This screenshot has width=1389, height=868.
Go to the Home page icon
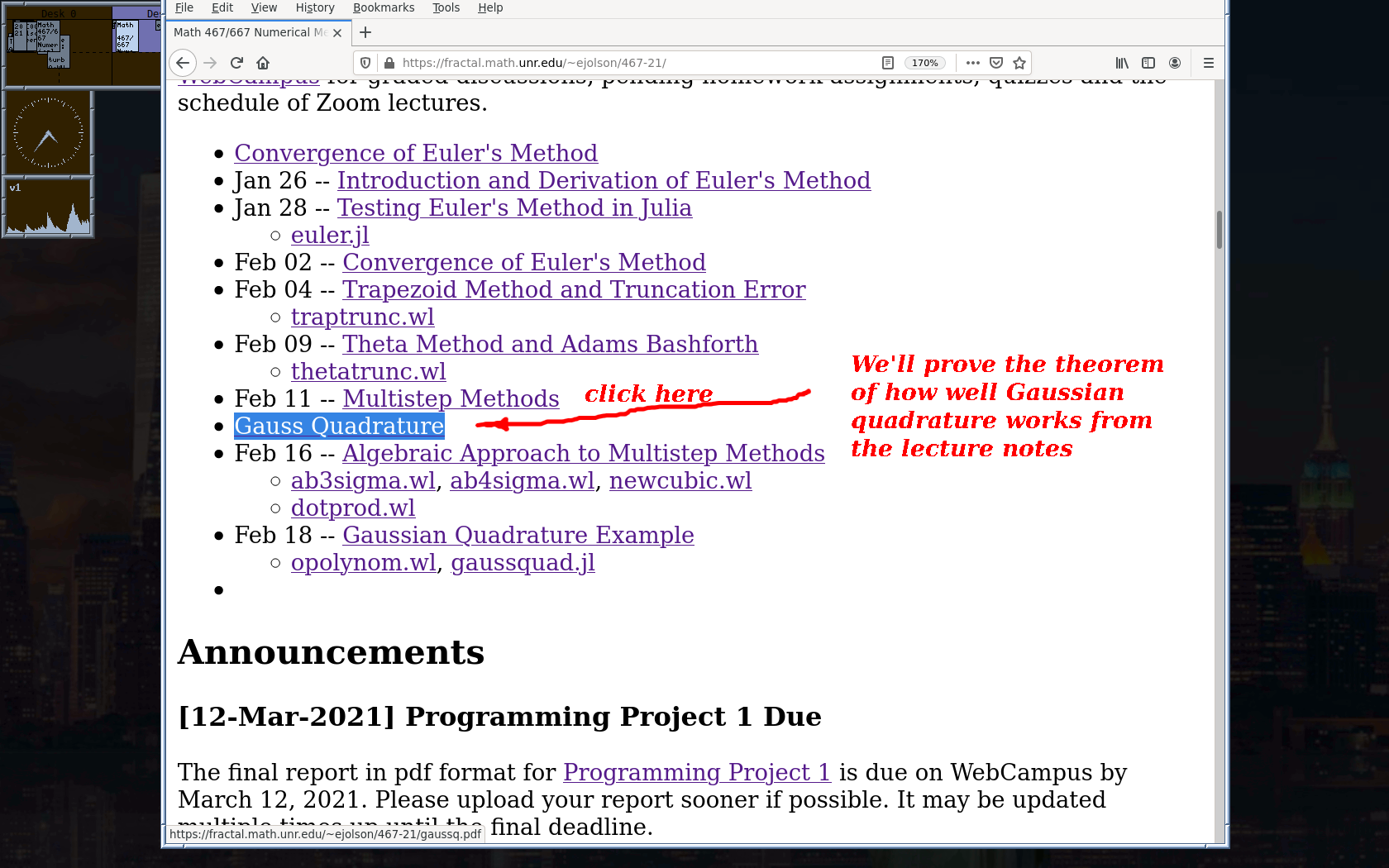(263, 63)
